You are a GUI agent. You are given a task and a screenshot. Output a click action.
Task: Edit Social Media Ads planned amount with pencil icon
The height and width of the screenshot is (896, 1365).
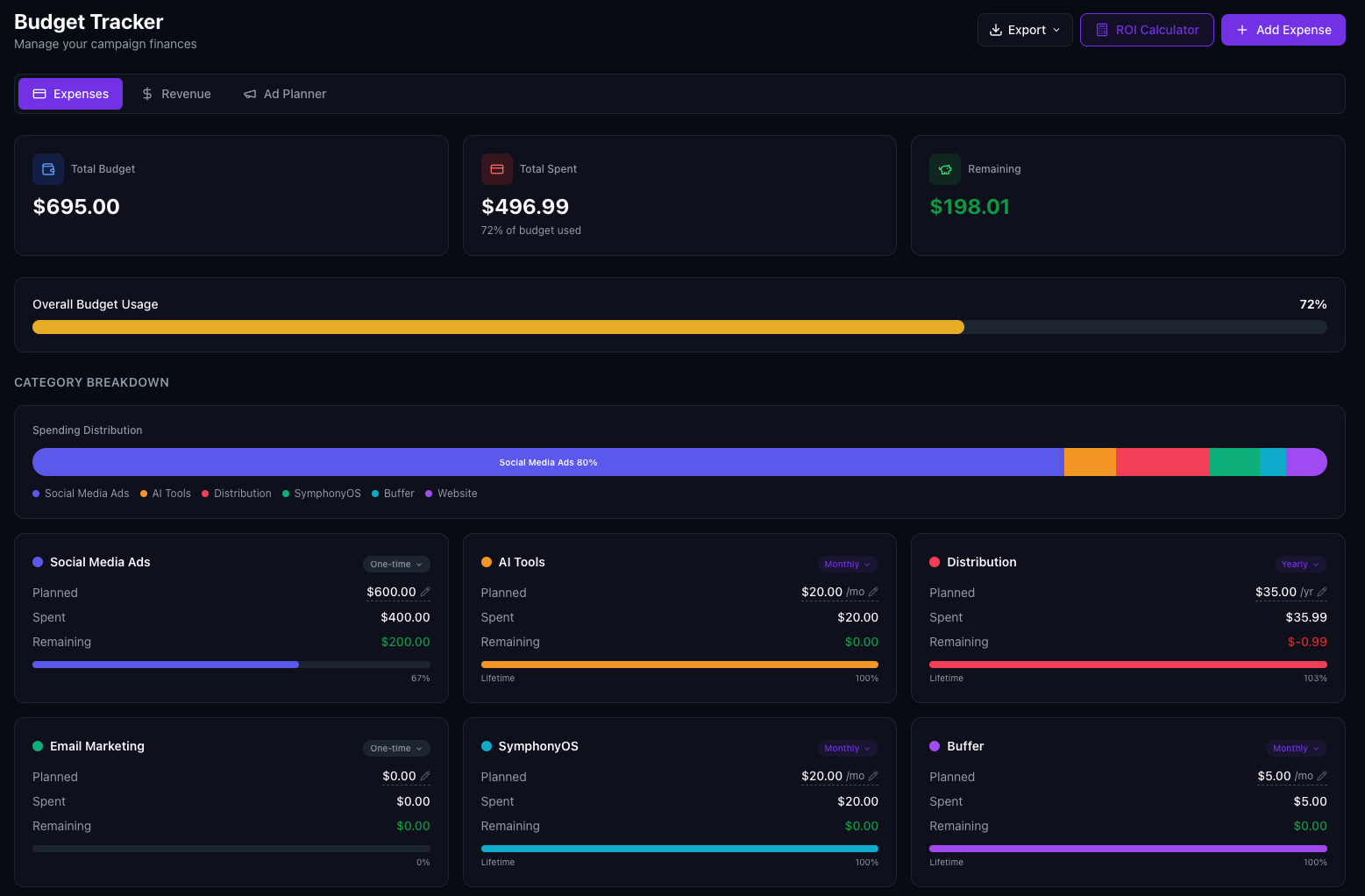[x=426, y=593]
